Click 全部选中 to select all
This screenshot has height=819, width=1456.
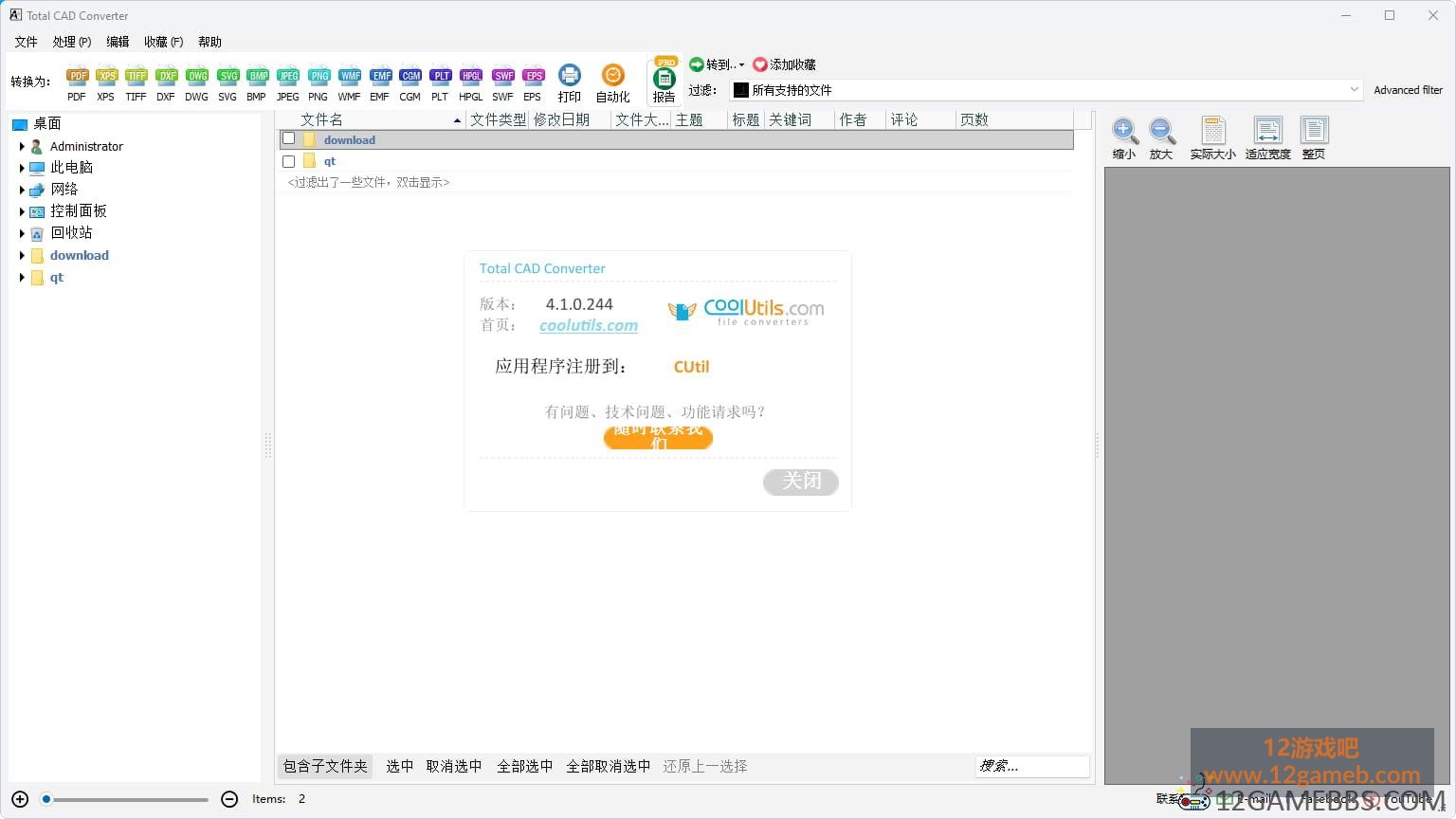(524, 766)
